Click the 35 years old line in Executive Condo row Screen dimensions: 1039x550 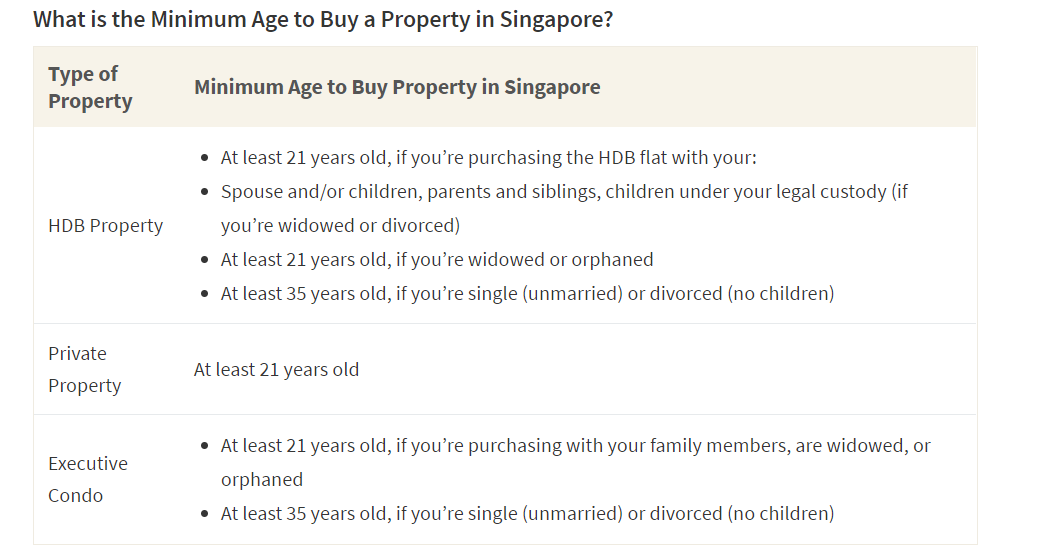527,513
